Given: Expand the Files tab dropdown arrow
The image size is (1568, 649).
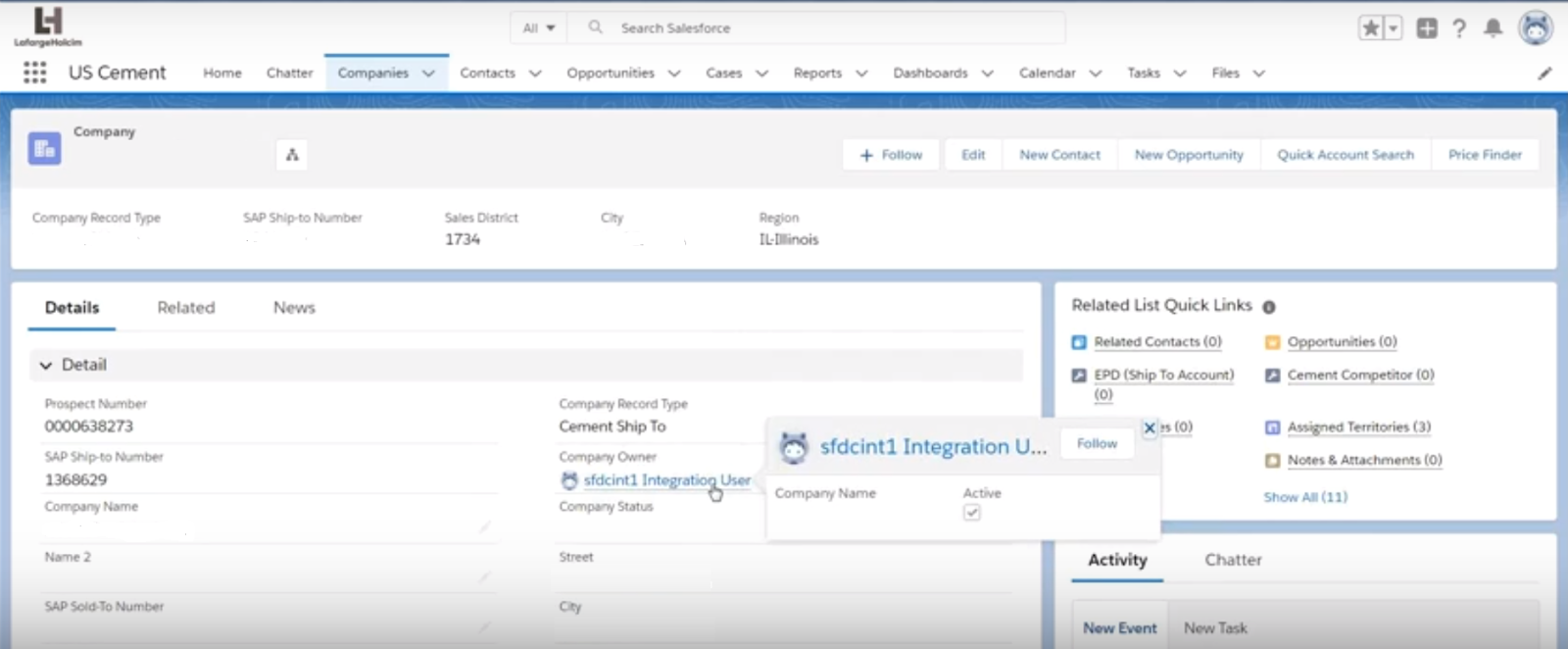Looking at the screenshot, I should 1259,74.
